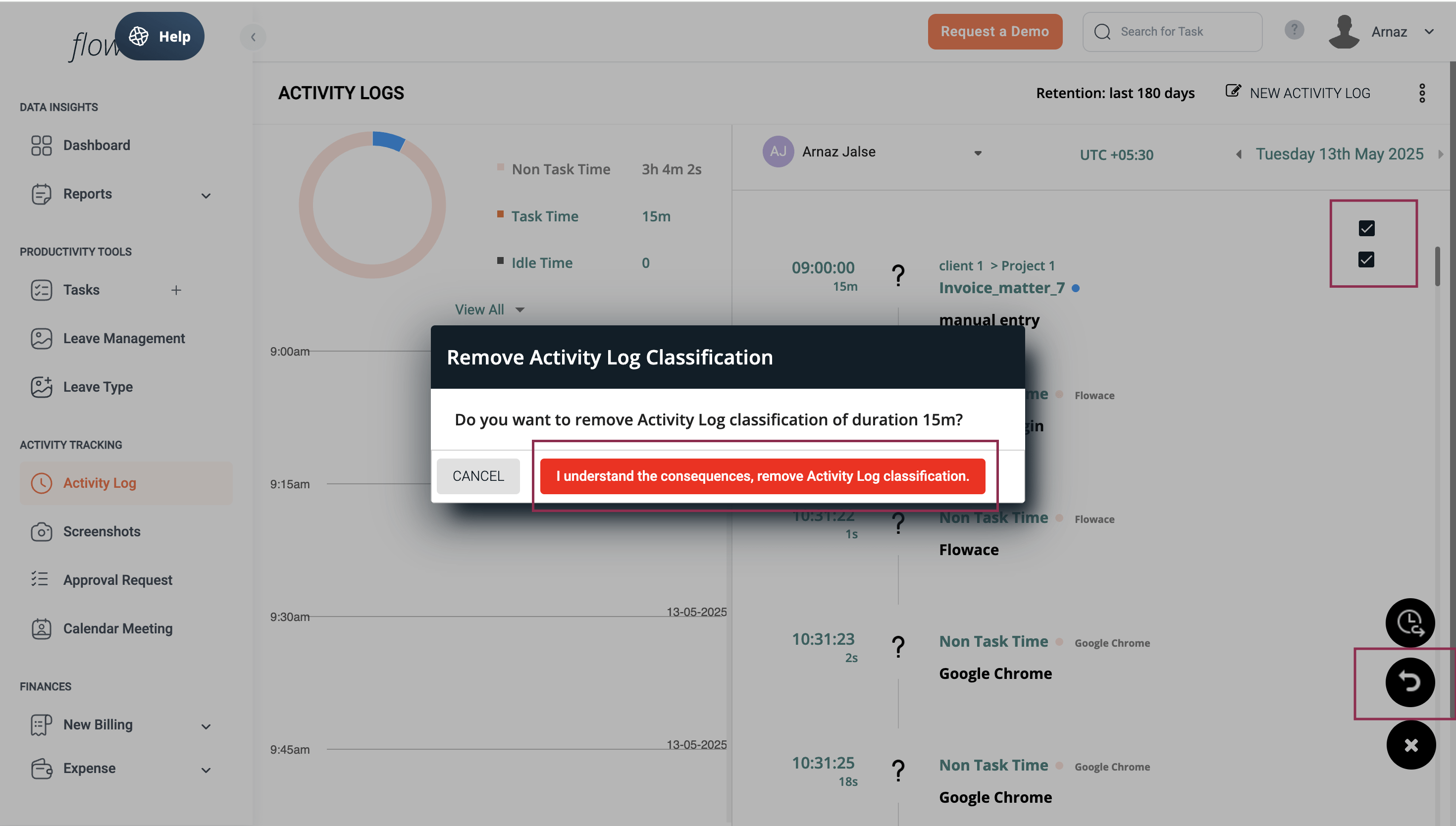The image size is (1456, 826).
Task: Click the 9:30am timeline marker
Action: click(x=290, y=617)
